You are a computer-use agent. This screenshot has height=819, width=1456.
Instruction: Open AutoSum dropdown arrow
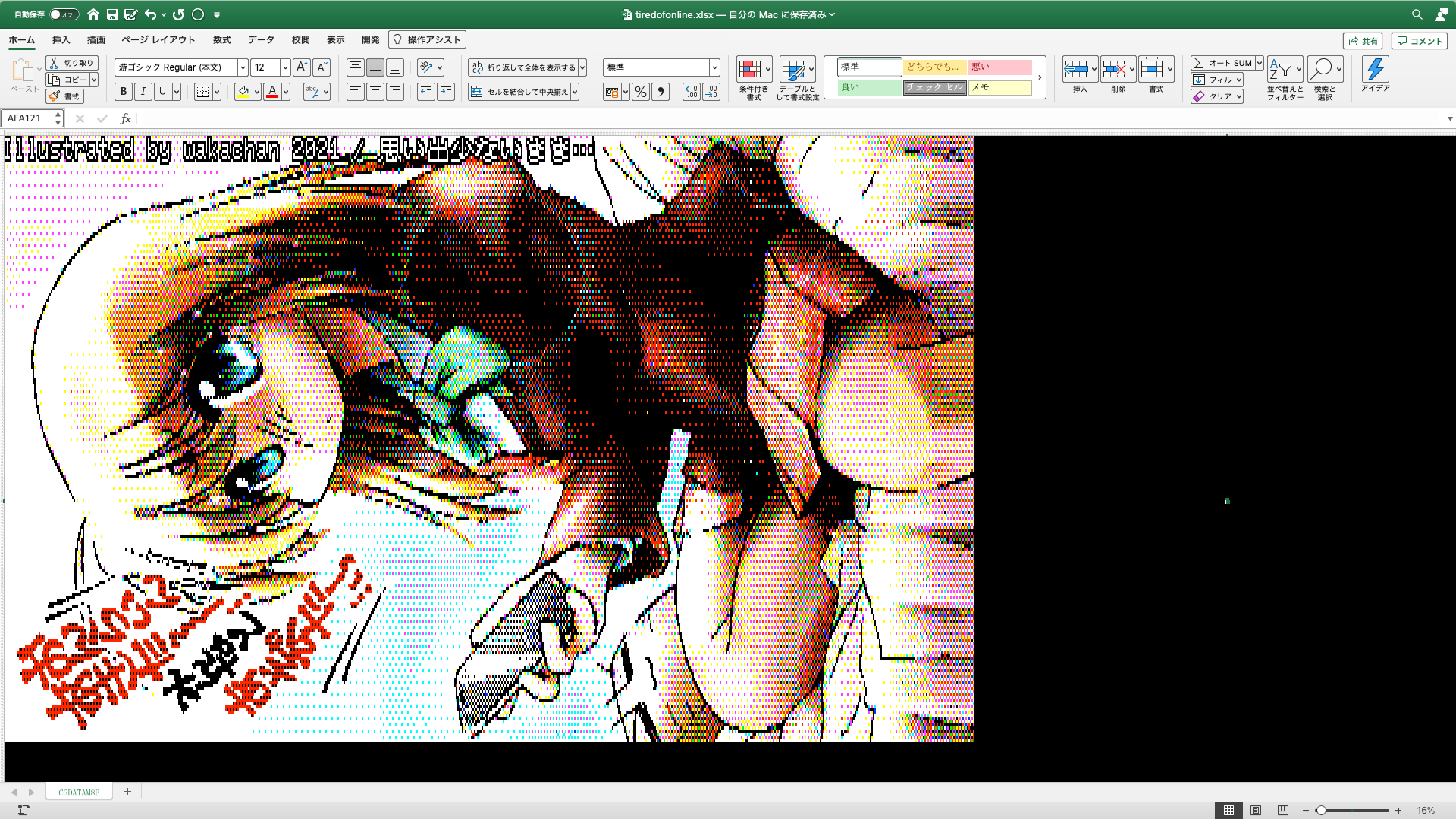pyautogui.click(x=1259, y=63)
